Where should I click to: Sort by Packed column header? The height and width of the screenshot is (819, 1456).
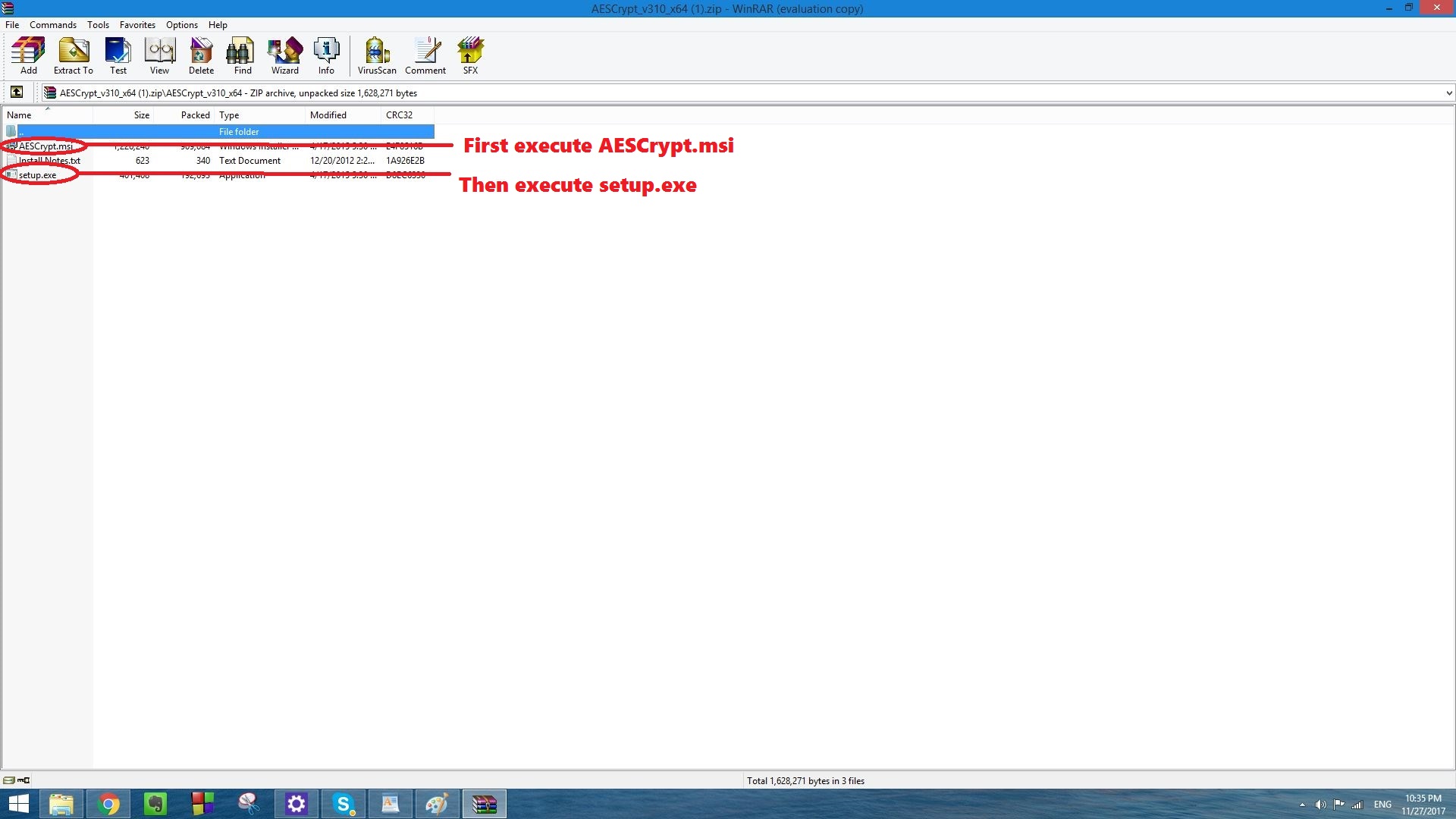pyautogui.click(x=184, y=115)
